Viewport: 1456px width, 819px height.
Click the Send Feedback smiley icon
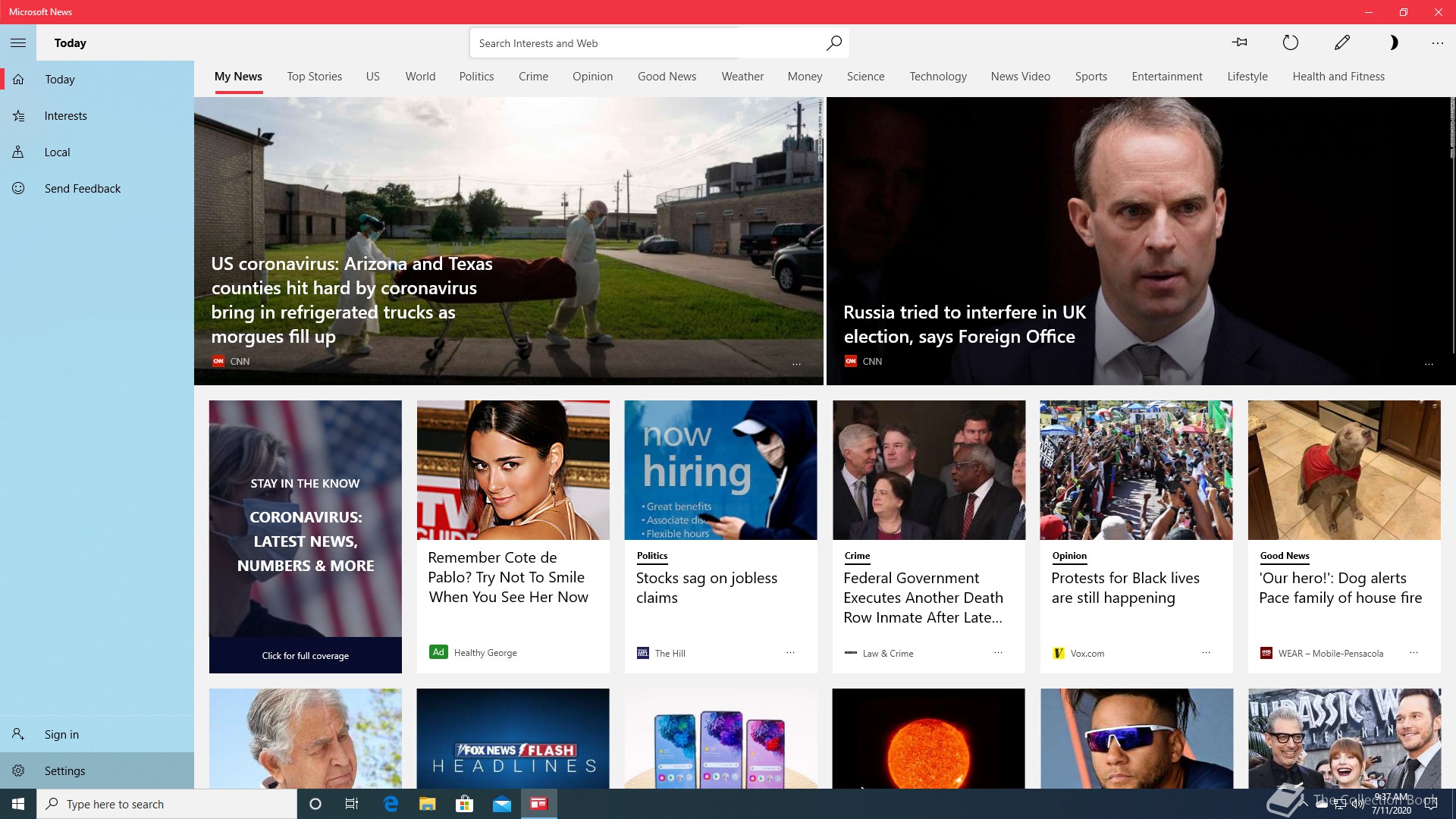coord(18,189)
